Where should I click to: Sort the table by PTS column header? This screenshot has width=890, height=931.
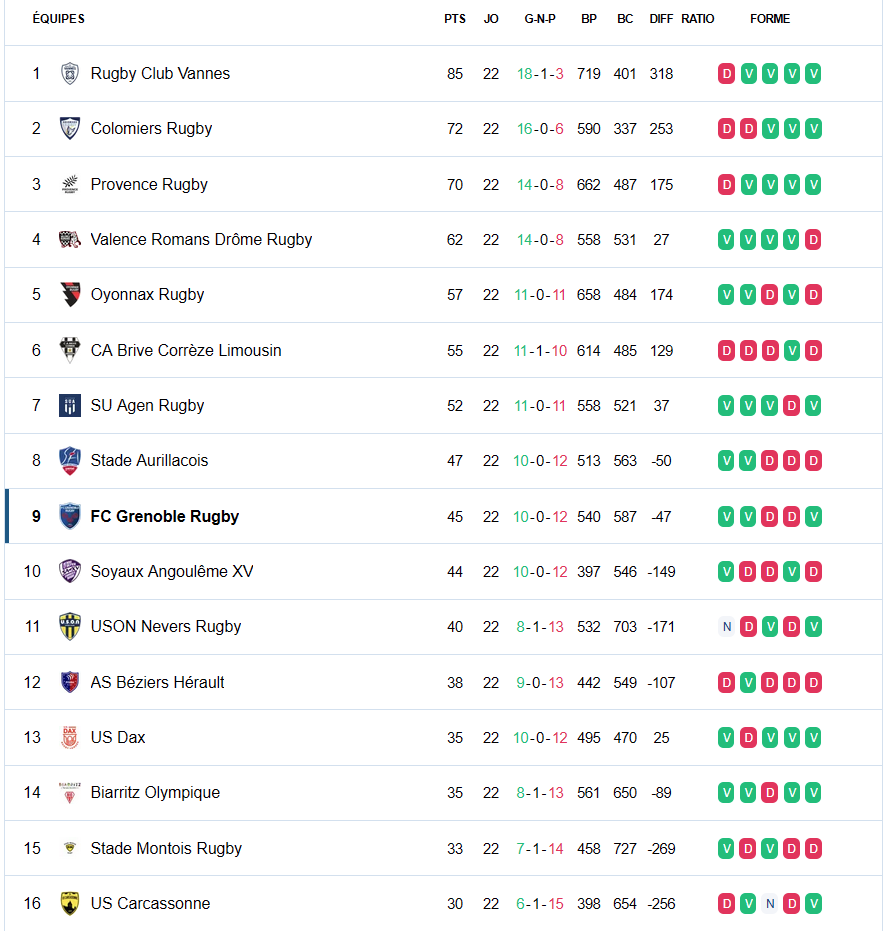coord(455,19)
